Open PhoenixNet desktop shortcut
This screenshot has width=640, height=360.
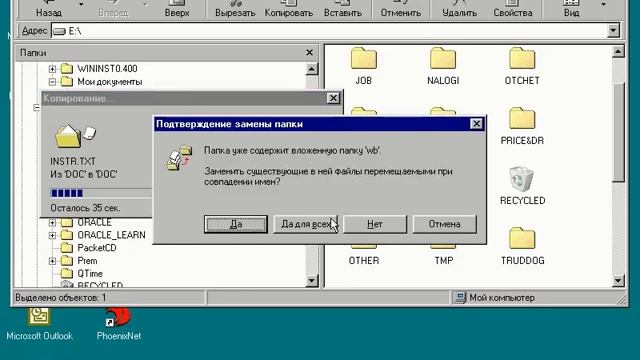(118, 325)
